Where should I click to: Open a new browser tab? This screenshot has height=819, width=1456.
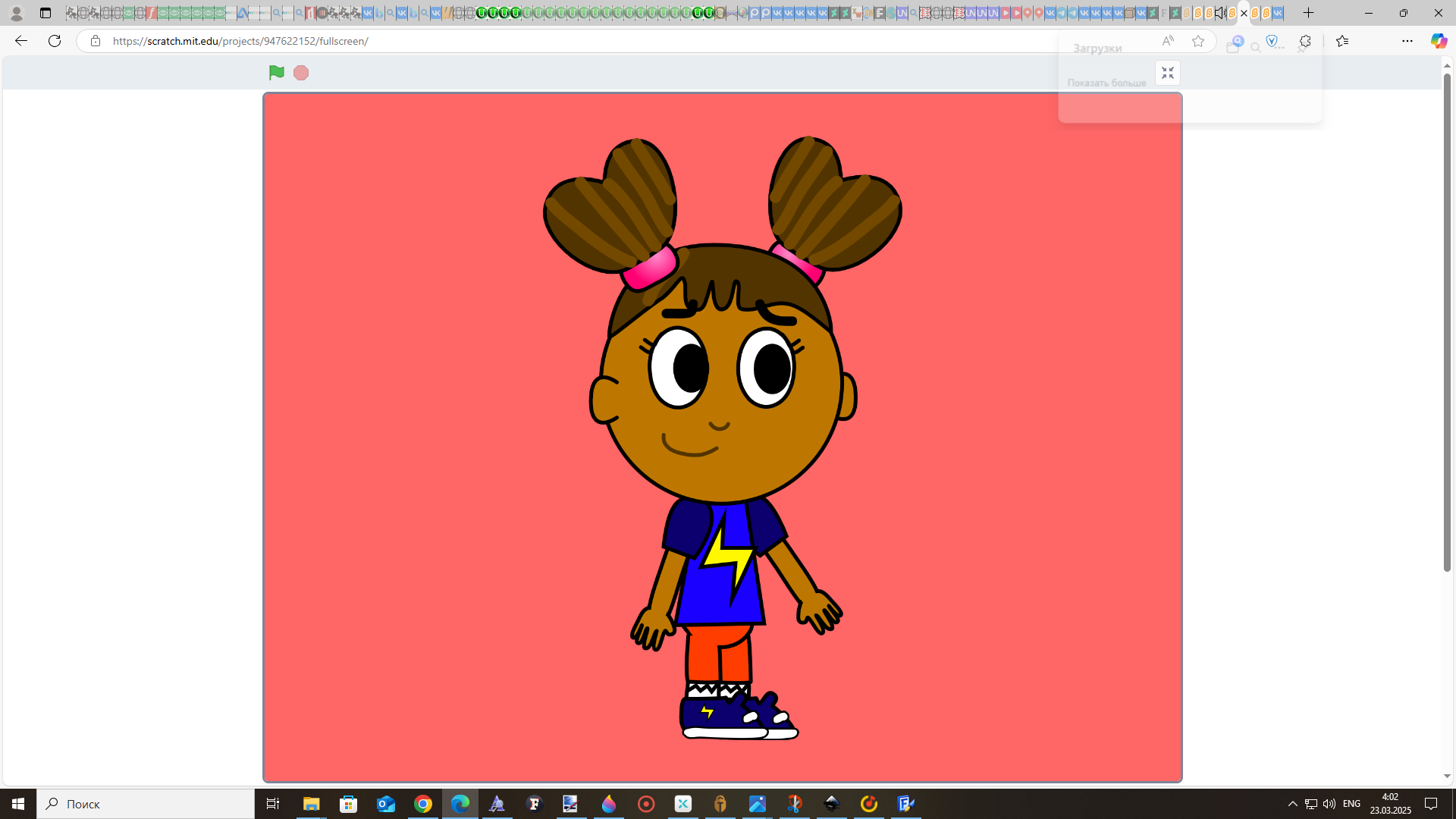(1309, 13)
